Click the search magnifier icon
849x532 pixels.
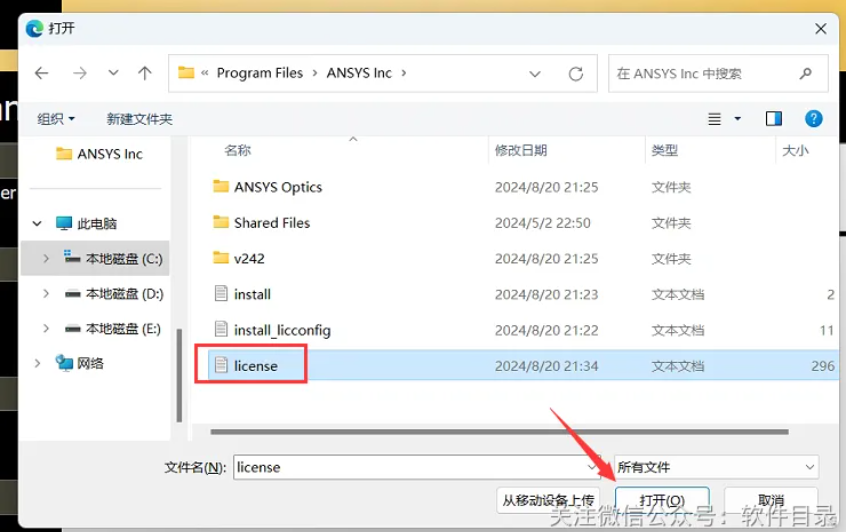pos(806,74)
